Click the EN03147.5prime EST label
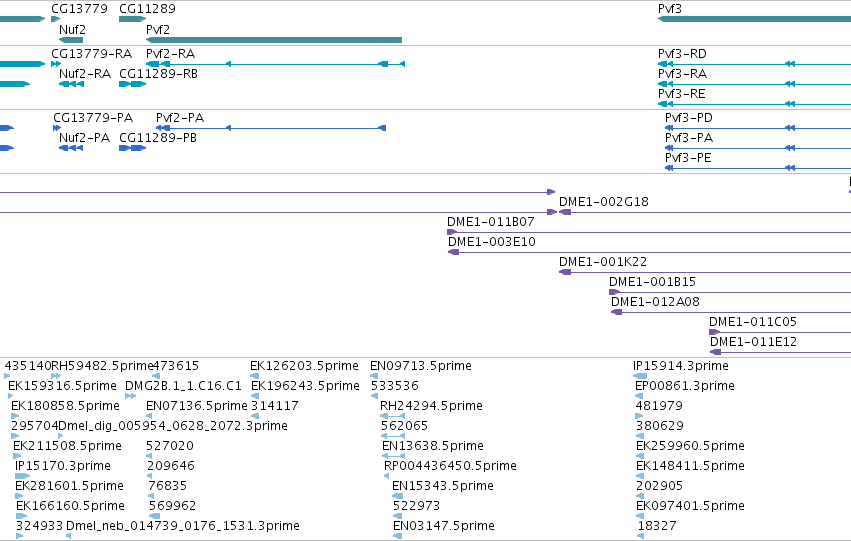851x541 pixels. (x=444, y=527)
